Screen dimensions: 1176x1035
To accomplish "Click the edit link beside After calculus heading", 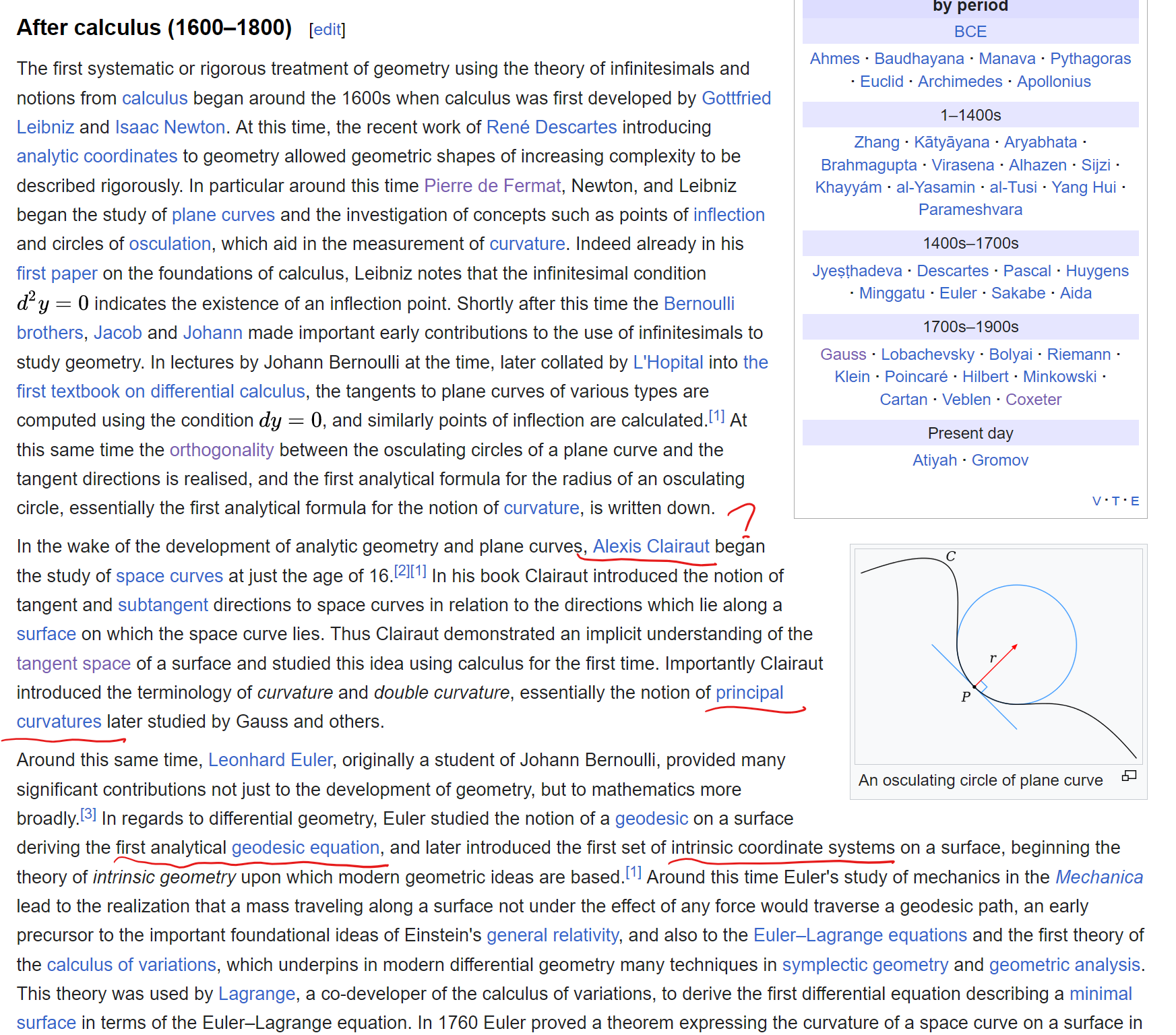I will tap(327, 30).
